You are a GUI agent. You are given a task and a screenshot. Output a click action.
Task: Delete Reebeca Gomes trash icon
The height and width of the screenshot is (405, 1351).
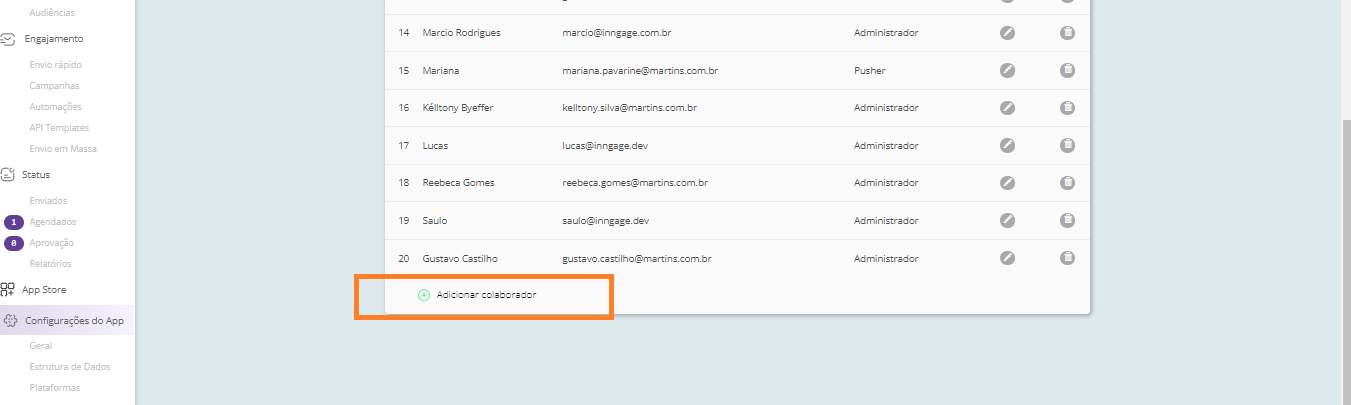pos(1067,183)
